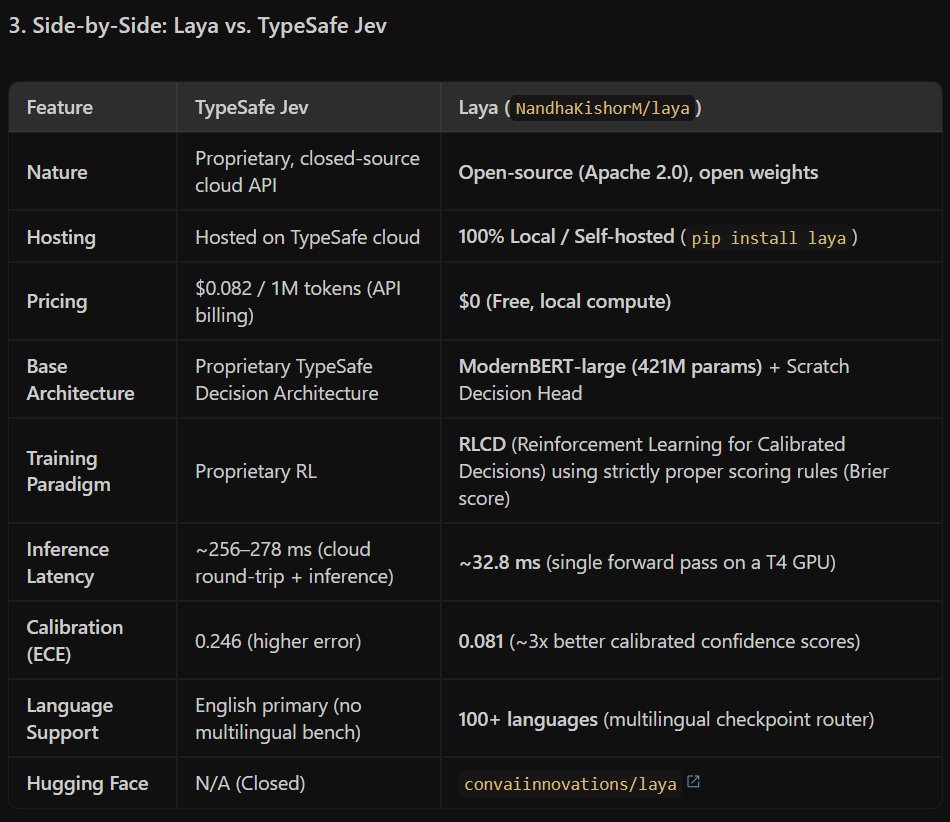Click the 'TypeSafe Jev' column header

click(251, 107)
